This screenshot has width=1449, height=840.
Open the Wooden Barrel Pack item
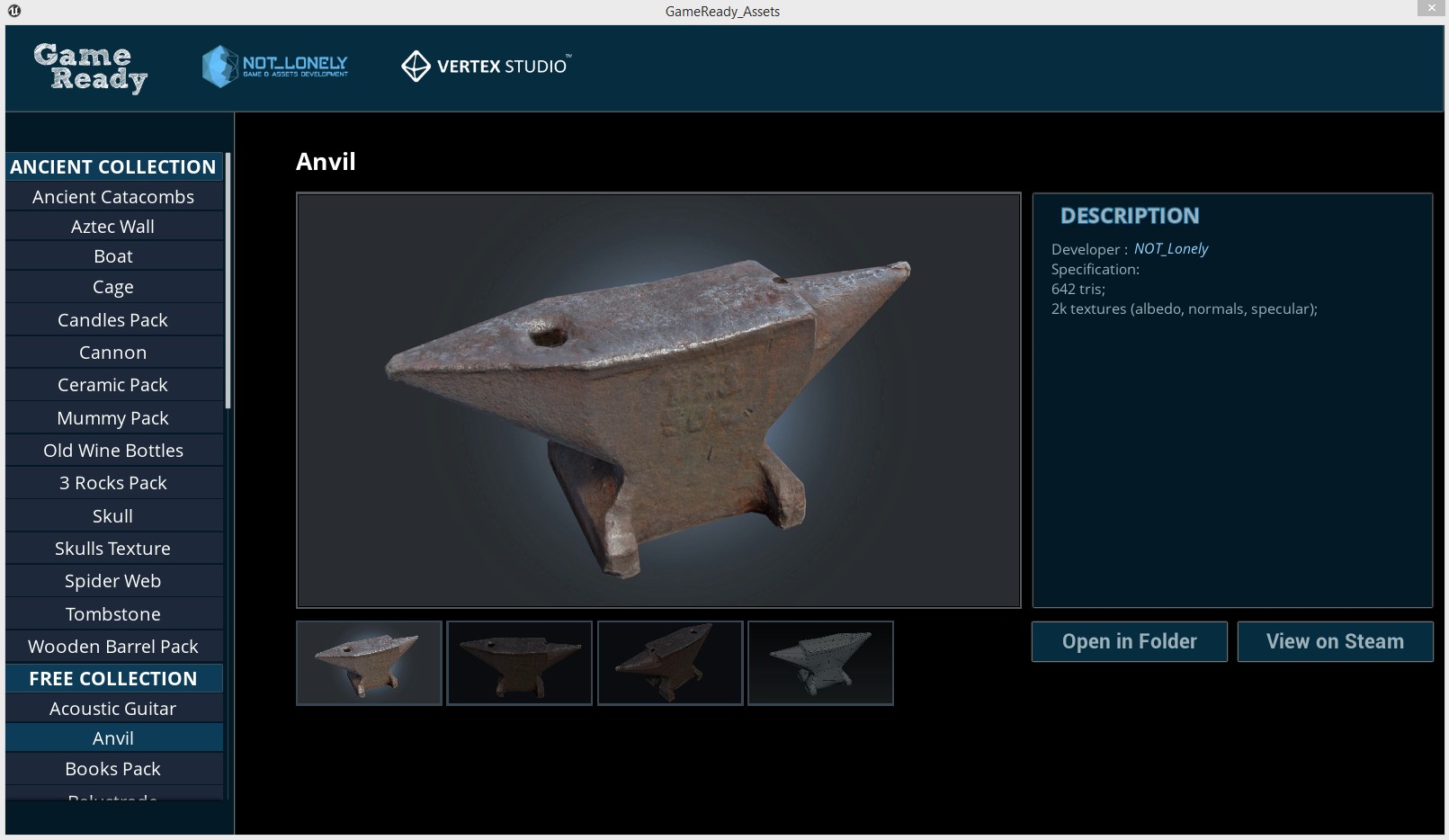(113, 647)
